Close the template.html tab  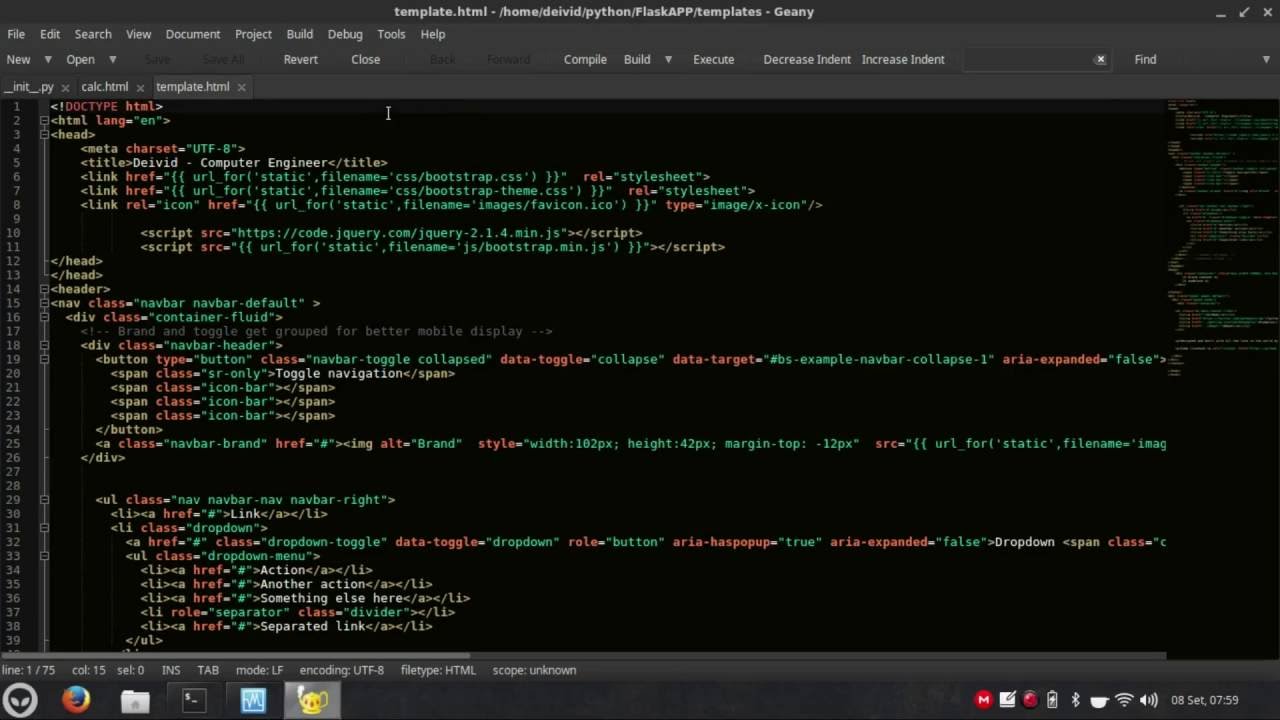pos(241,88)
